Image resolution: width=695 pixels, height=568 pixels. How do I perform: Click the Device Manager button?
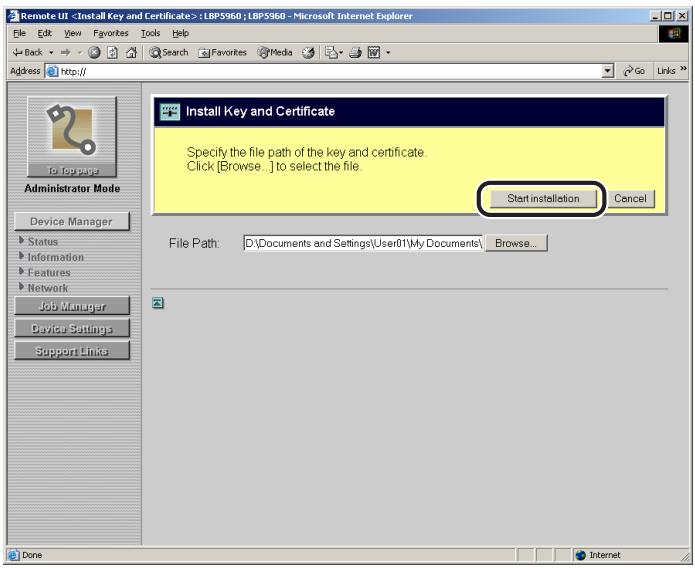72,221
